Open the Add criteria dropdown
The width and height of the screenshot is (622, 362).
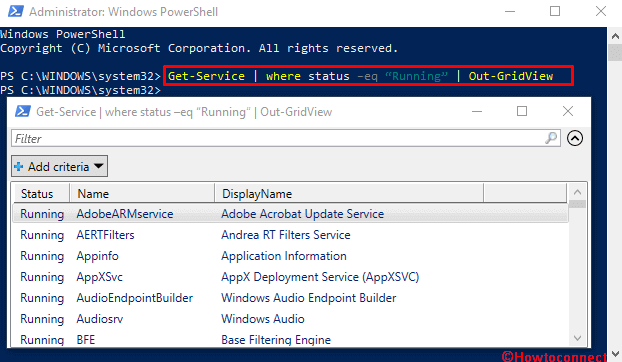60,166
